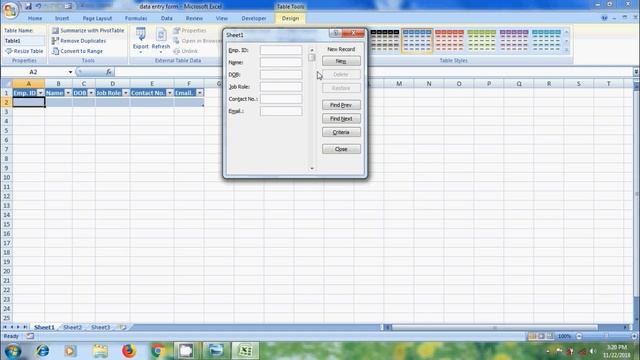The height and width of the screenshot is (360, 640).
Task: Click the Contact No. input field
Action: pyautogui.click(x=281, y=99)
